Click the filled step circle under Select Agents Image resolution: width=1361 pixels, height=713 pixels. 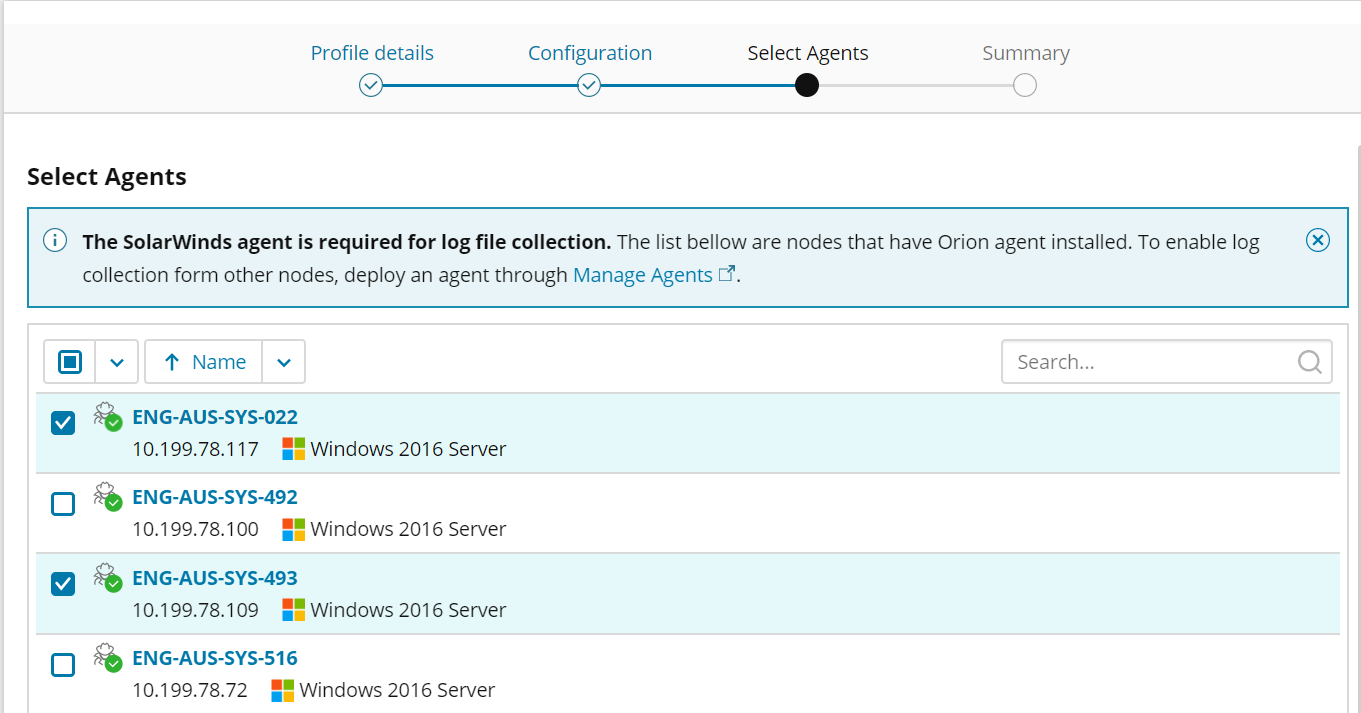tap(807, 86)
